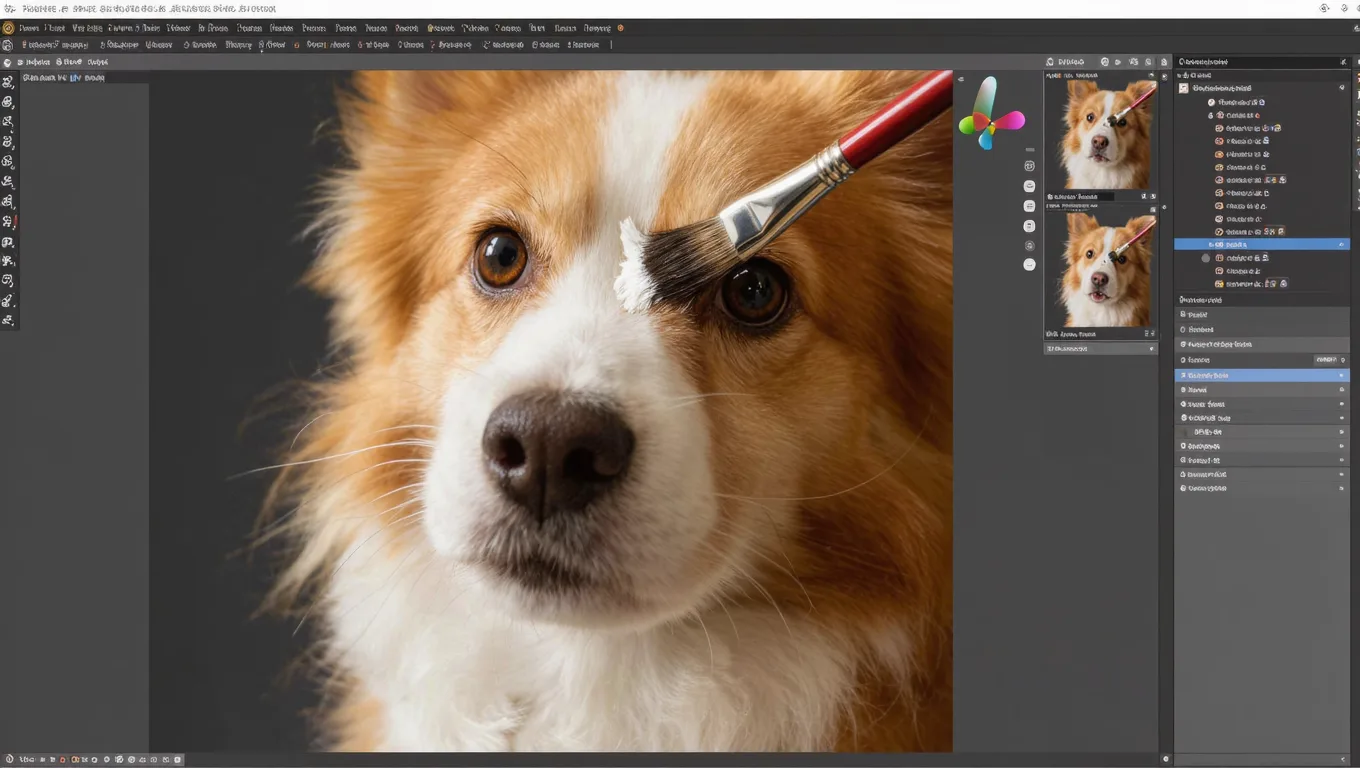The image size is (1360, 768).
Task: Select the toolbox tool marked with a red bar
Action: tap(8, 221)
